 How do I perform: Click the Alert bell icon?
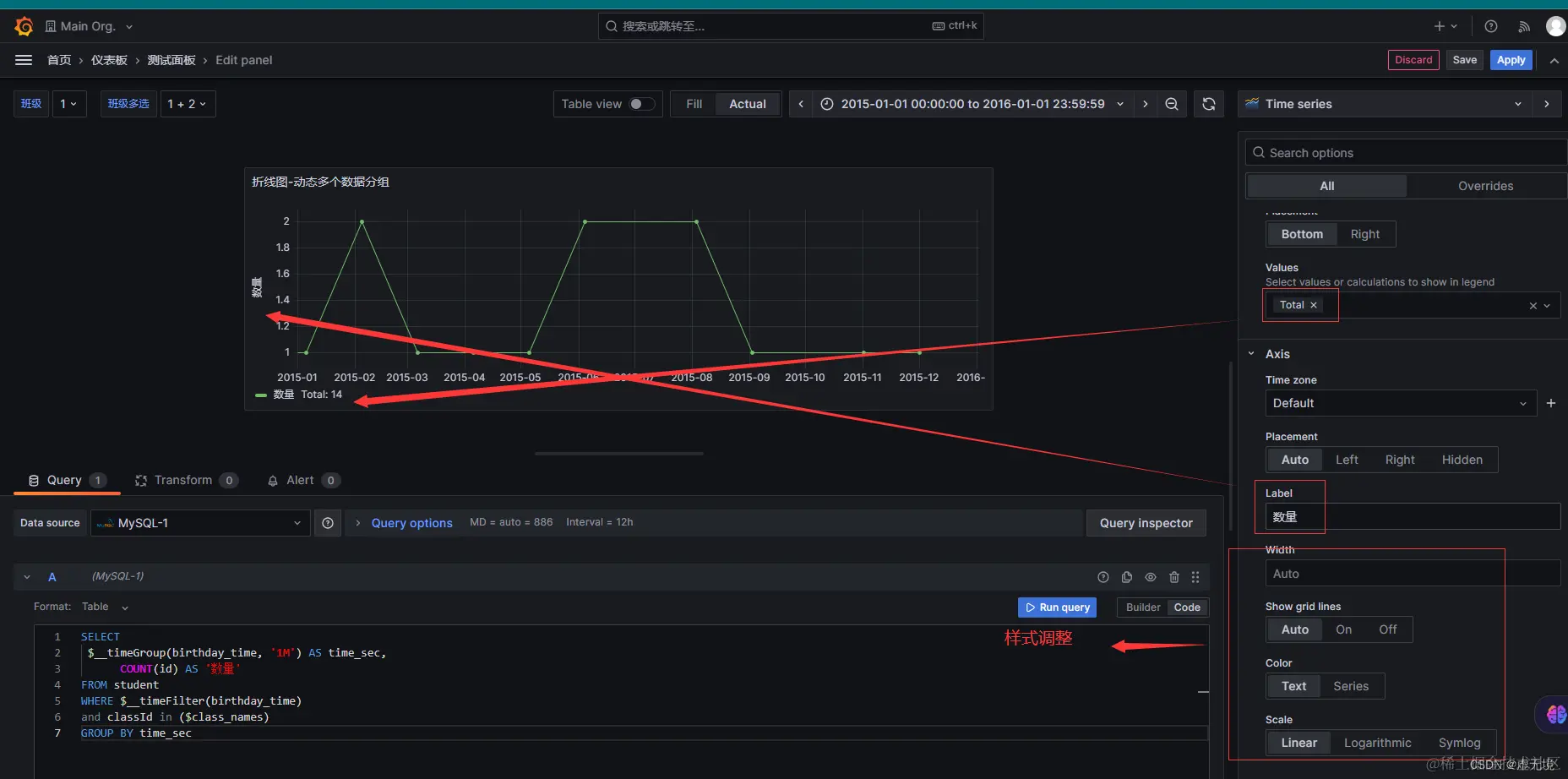[273, 481]
